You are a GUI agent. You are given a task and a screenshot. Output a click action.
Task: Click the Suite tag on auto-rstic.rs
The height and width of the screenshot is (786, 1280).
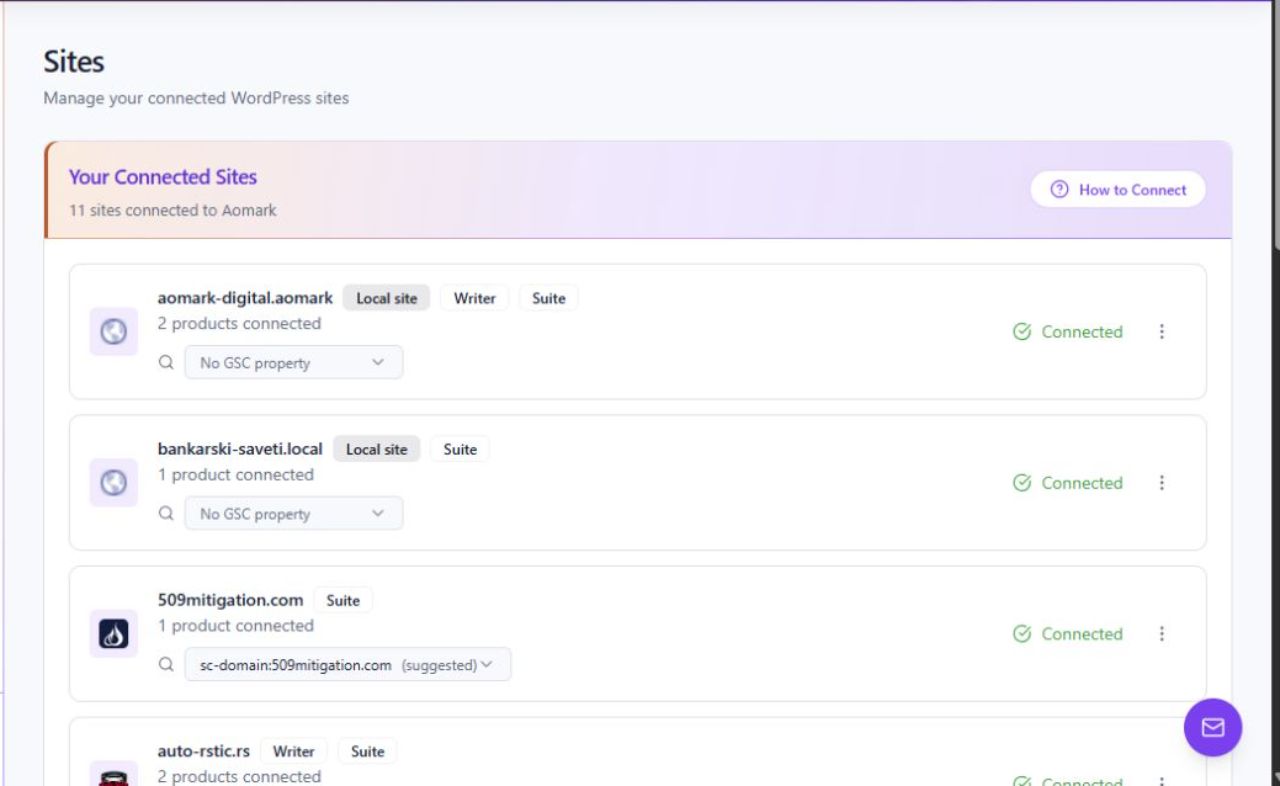pyautogui.click(x=368, y=751)
